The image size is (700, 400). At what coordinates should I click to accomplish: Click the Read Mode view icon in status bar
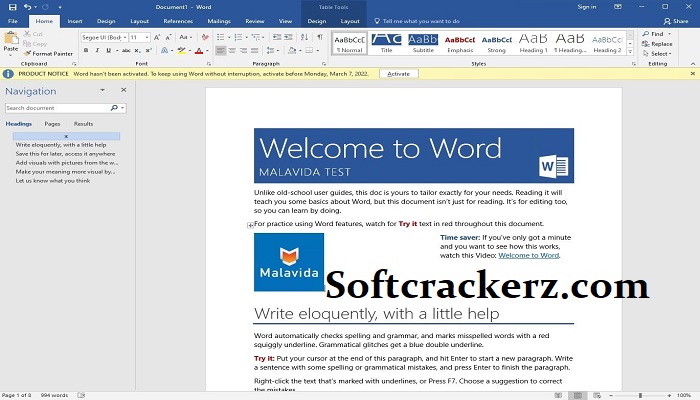[x=558, y=395]
